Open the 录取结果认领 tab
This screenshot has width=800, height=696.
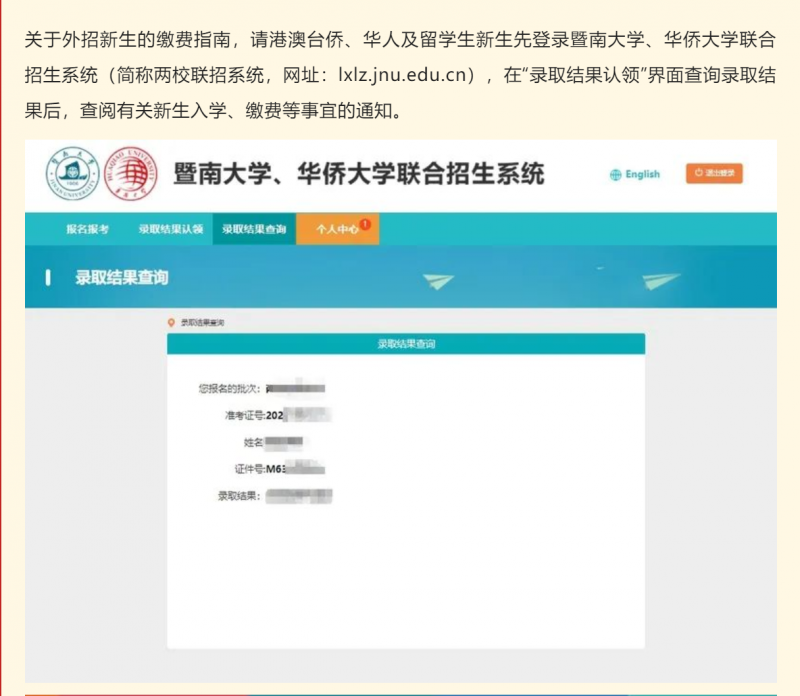pyautogui.click(x=171, y=229)
